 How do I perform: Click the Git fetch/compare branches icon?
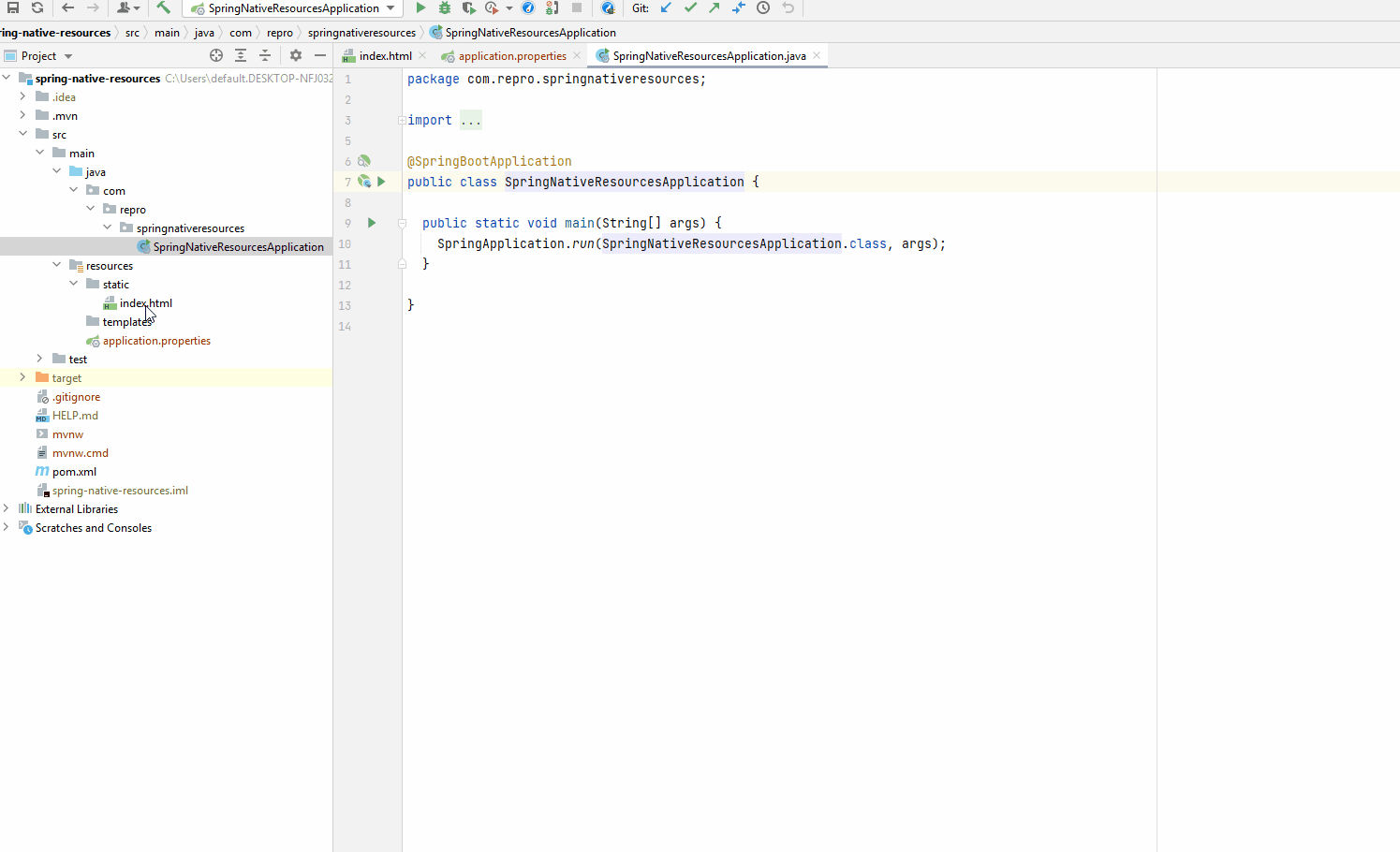739,7
